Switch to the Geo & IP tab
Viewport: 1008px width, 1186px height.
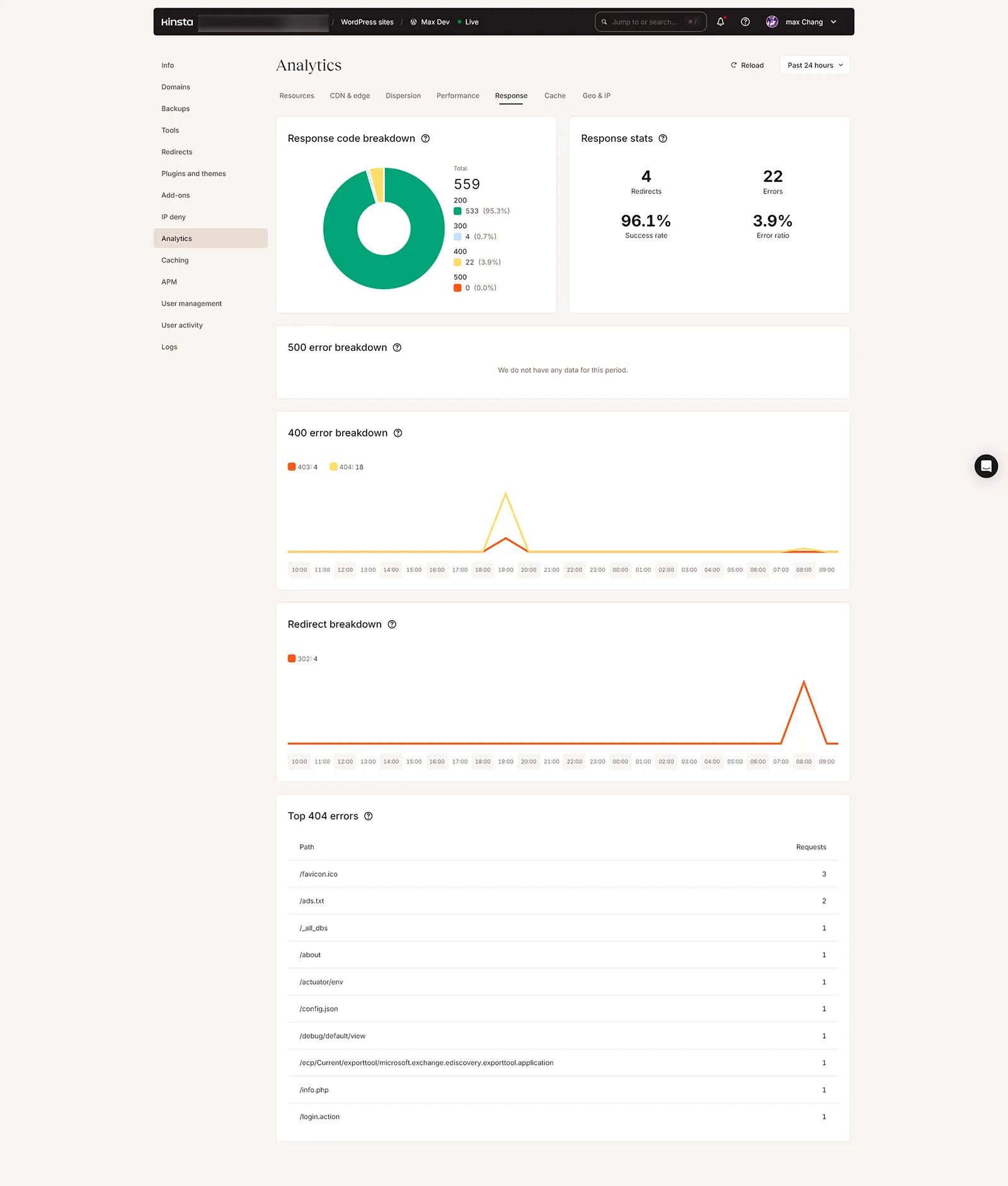pos(597,96)
